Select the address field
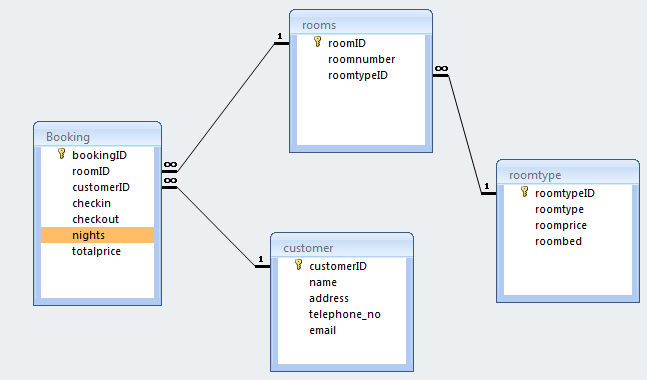The height and width of the screenshot is (380, 647). [x=342, y=298]
